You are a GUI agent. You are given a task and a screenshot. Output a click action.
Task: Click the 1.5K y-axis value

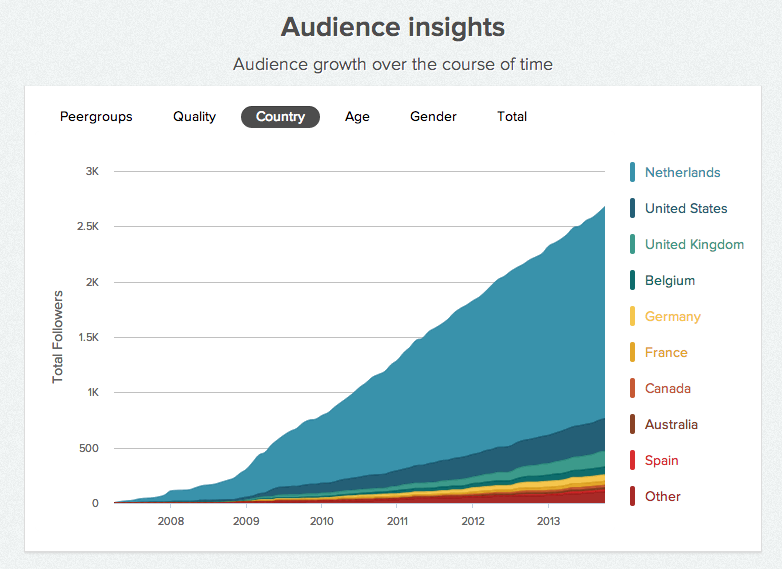coord(88,338)
